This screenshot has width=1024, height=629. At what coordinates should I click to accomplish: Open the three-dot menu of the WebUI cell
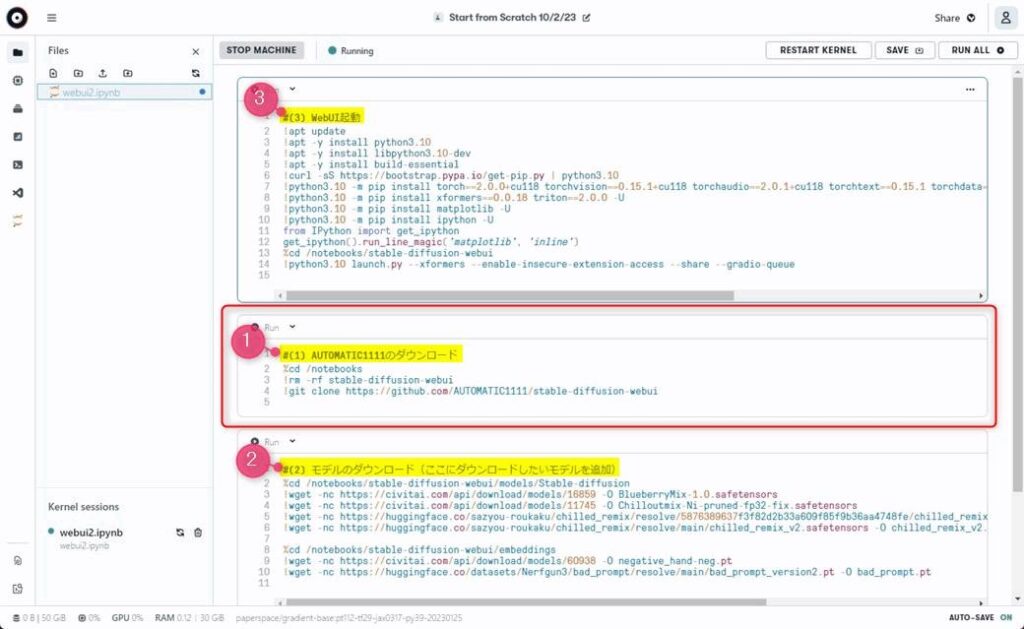pyautogui.click(x=970, y=89)
